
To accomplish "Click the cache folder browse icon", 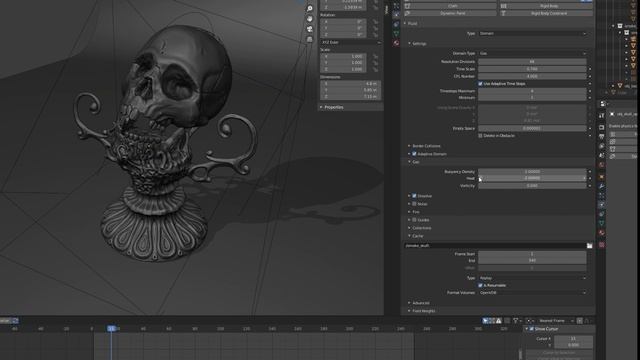I will pos(589,245).
